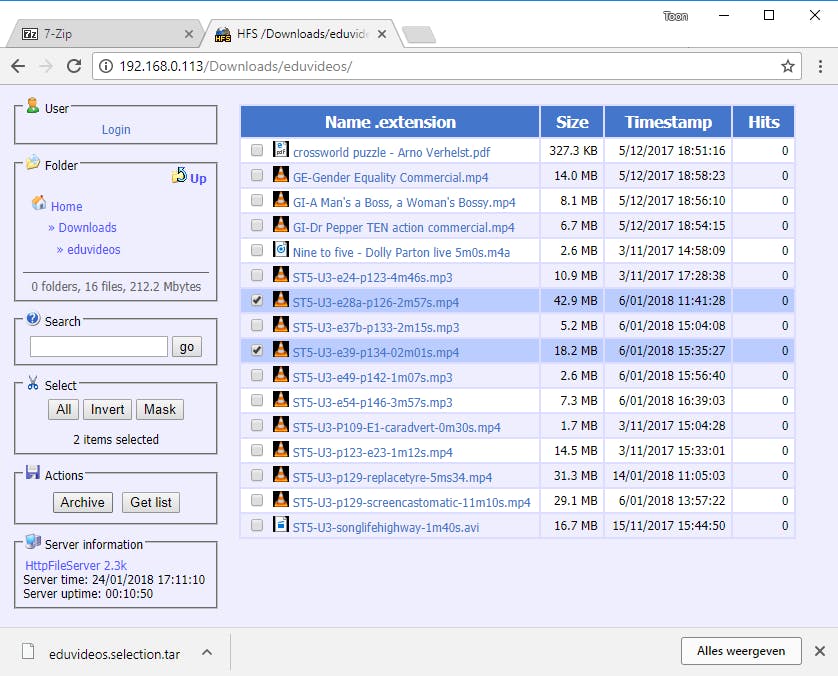Click the browser back arrow
This screenshot has width=838, height=676.
[x=18, y=67]
